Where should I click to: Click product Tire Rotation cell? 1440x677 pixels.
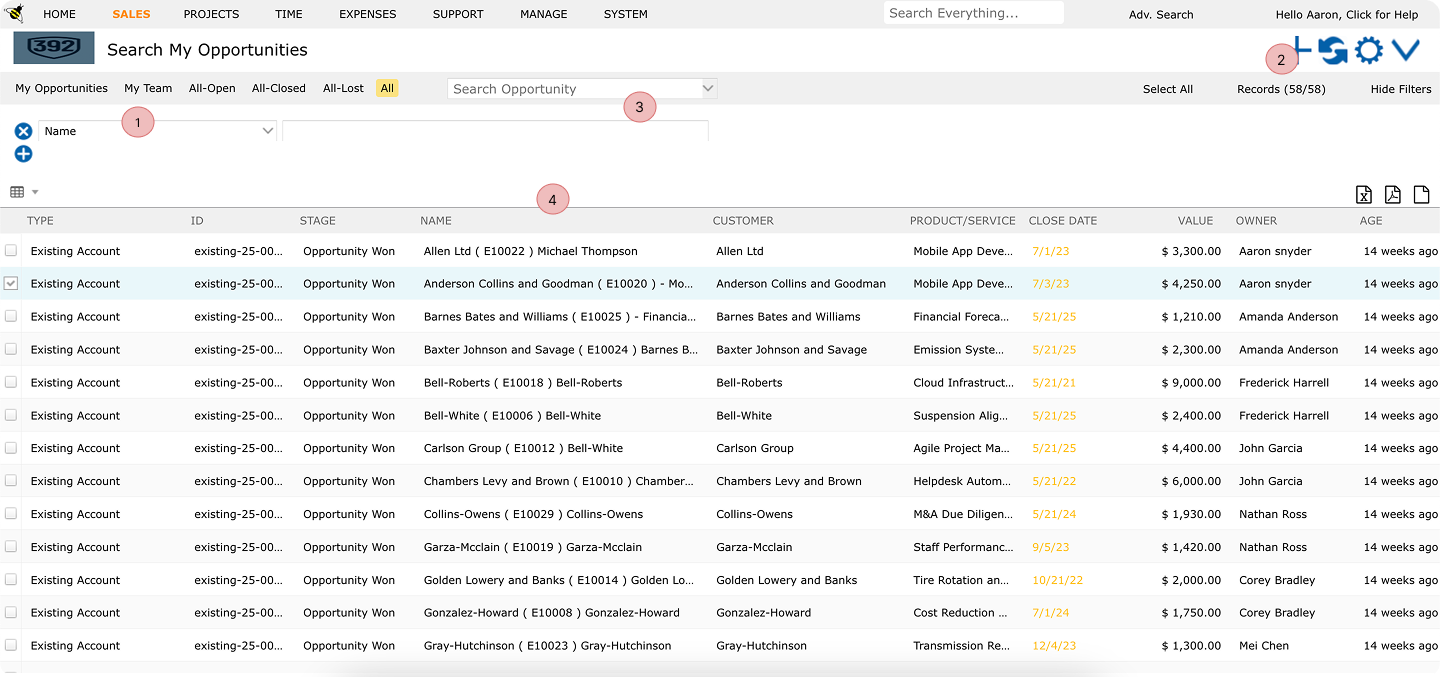click(962, 580)
